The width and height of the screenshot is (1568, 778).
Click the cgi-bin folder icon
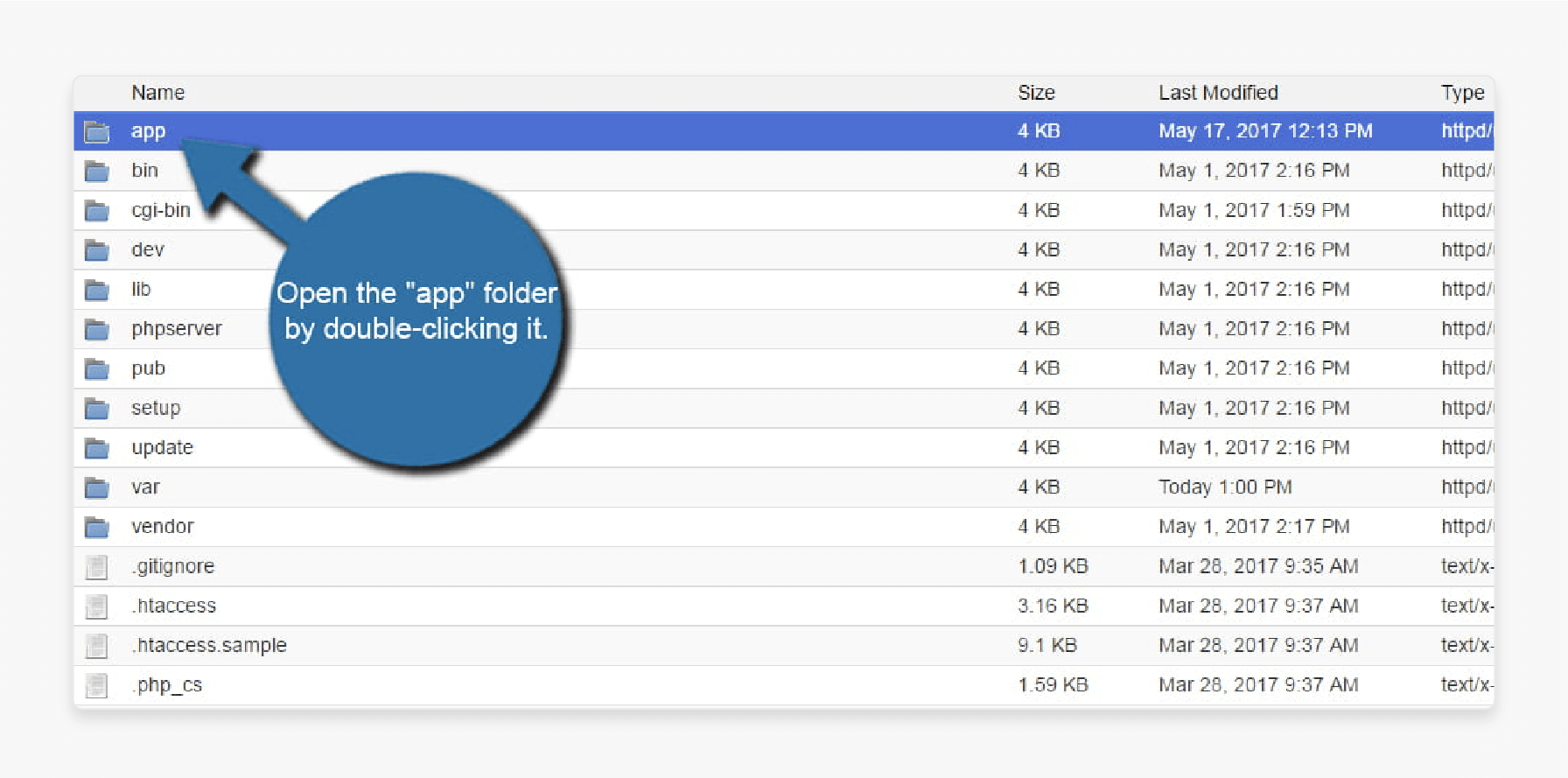[x=96, y=211]
